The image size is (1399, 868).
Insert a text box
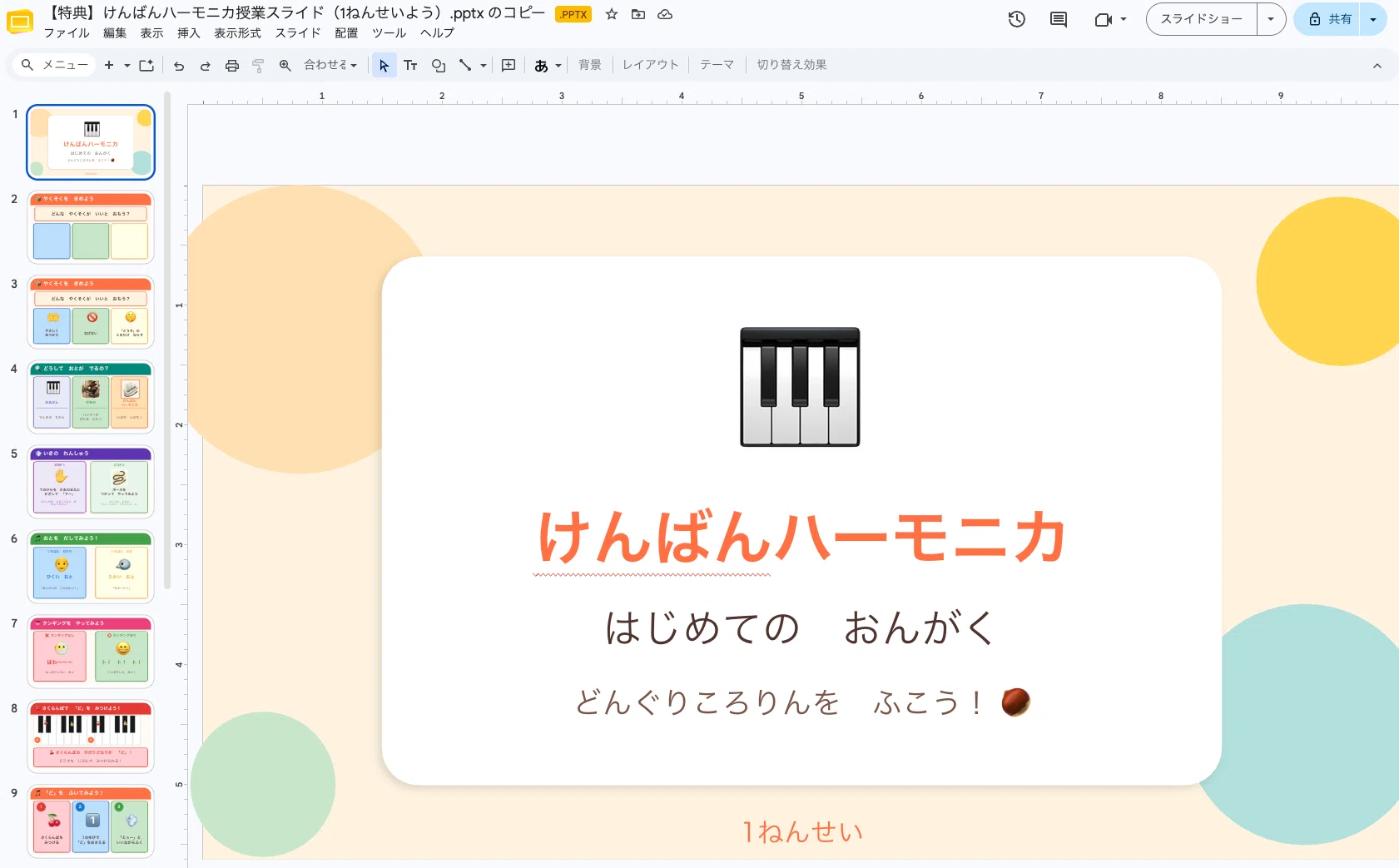[410, 65]
